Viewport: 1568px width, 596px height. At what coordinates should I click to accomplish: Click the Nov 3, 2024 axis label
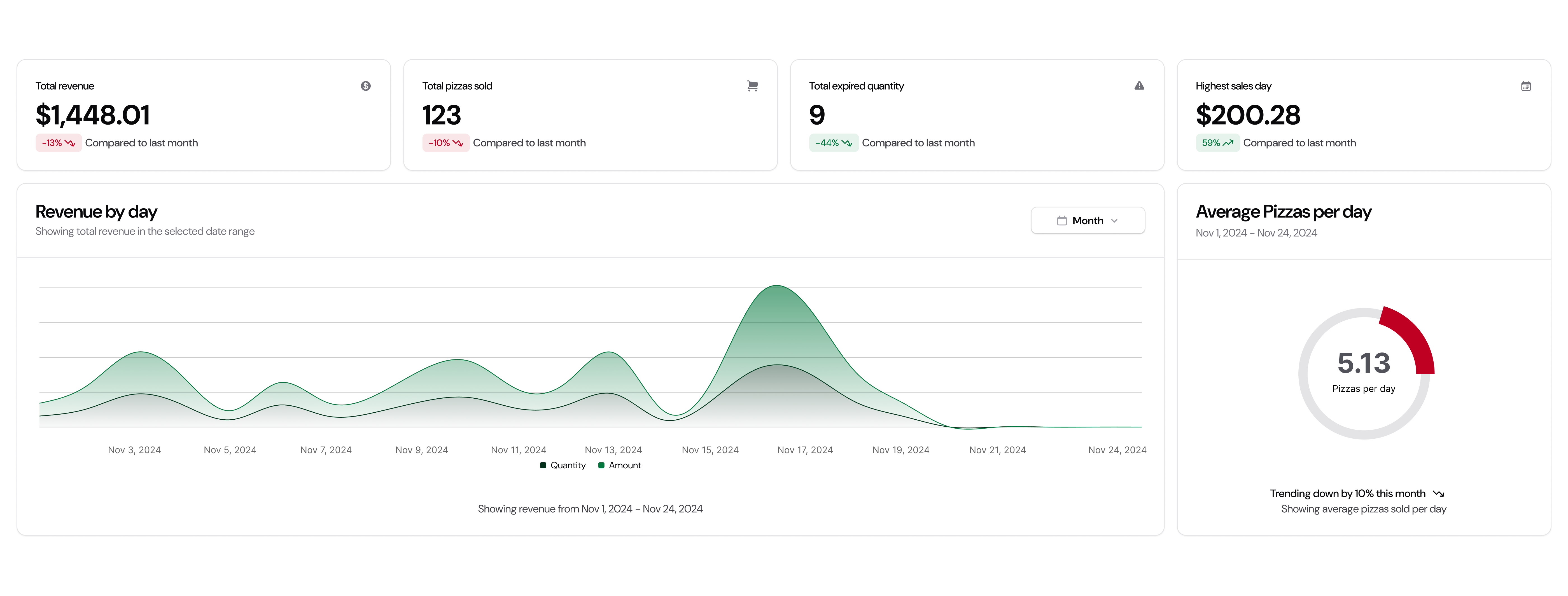(134, 450)
